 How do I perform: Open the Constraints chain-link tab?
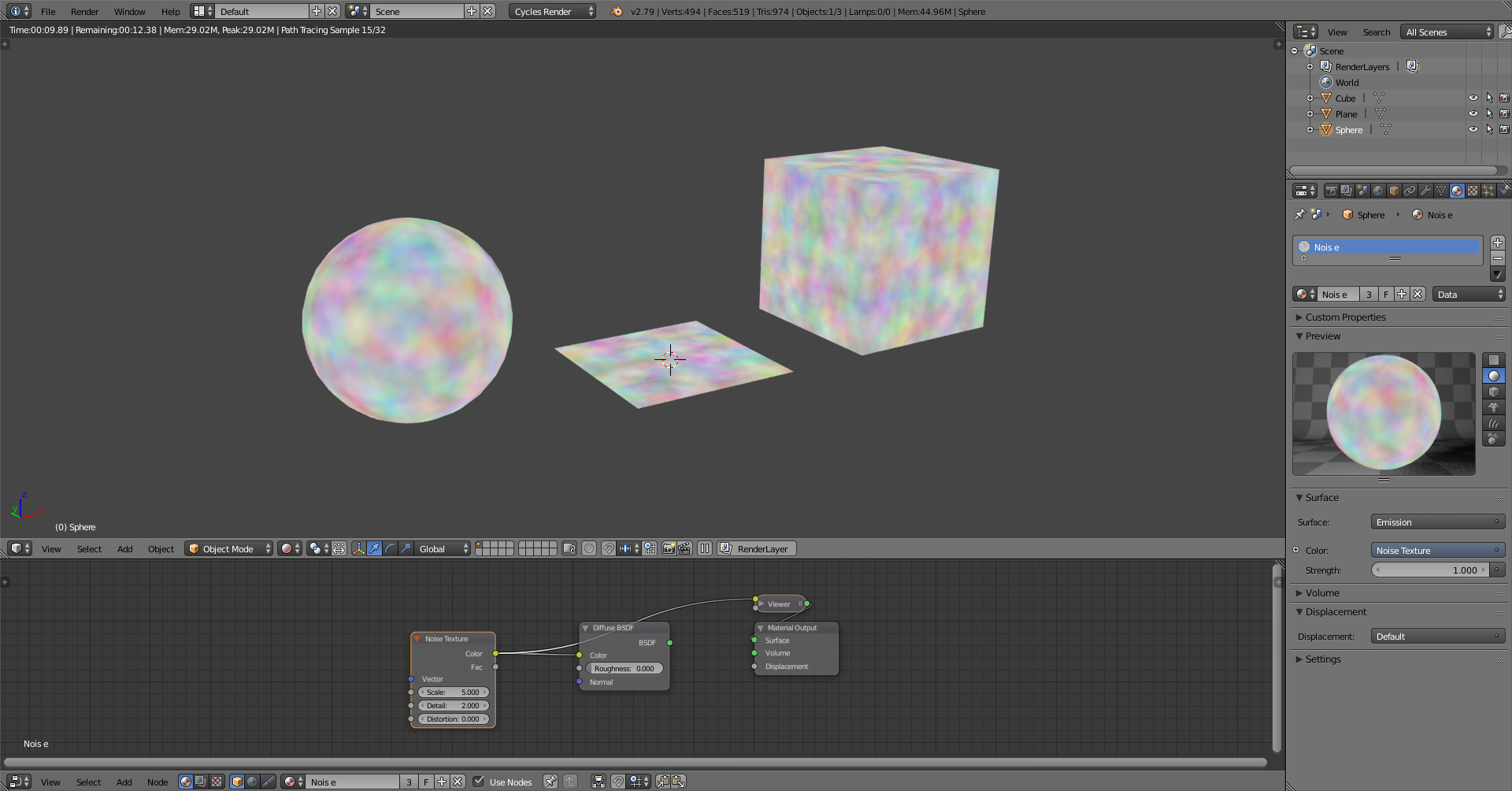point(1410,191)
